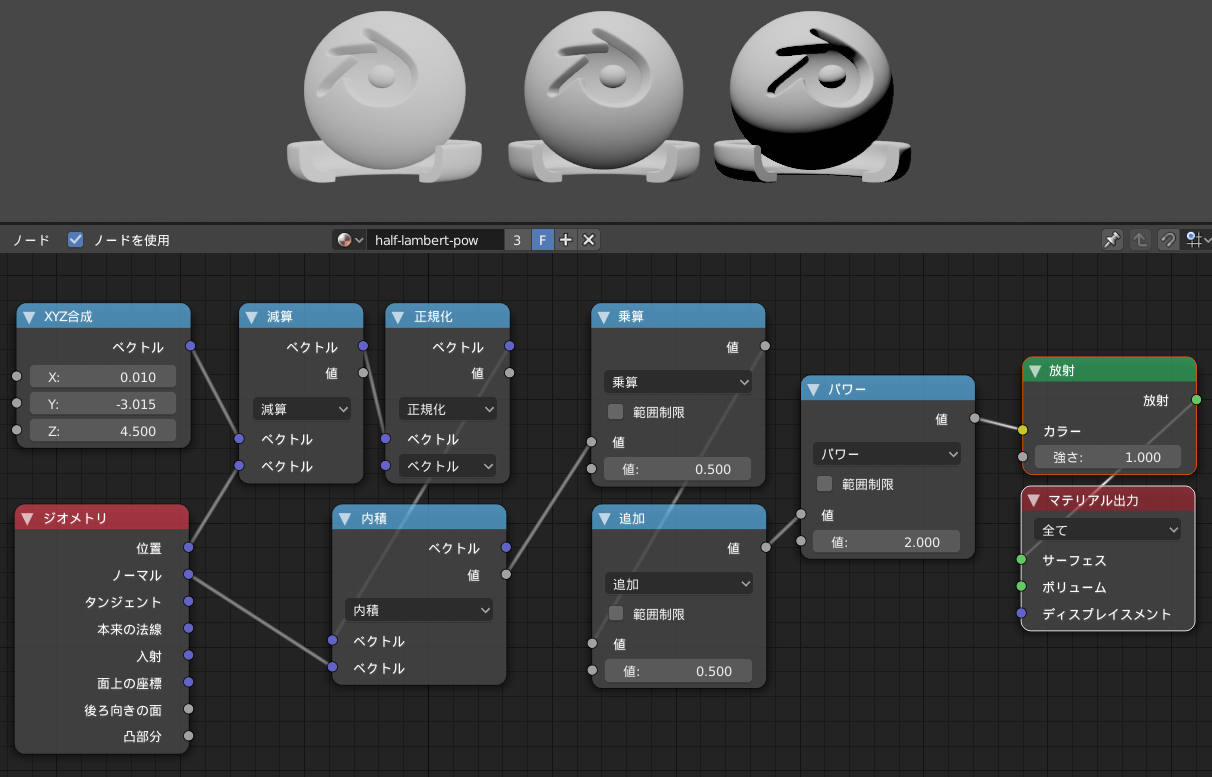Viewport: 1212px width, 777px height.
Task: Open snap type dropdown in header
Action: click(1197, 240)
